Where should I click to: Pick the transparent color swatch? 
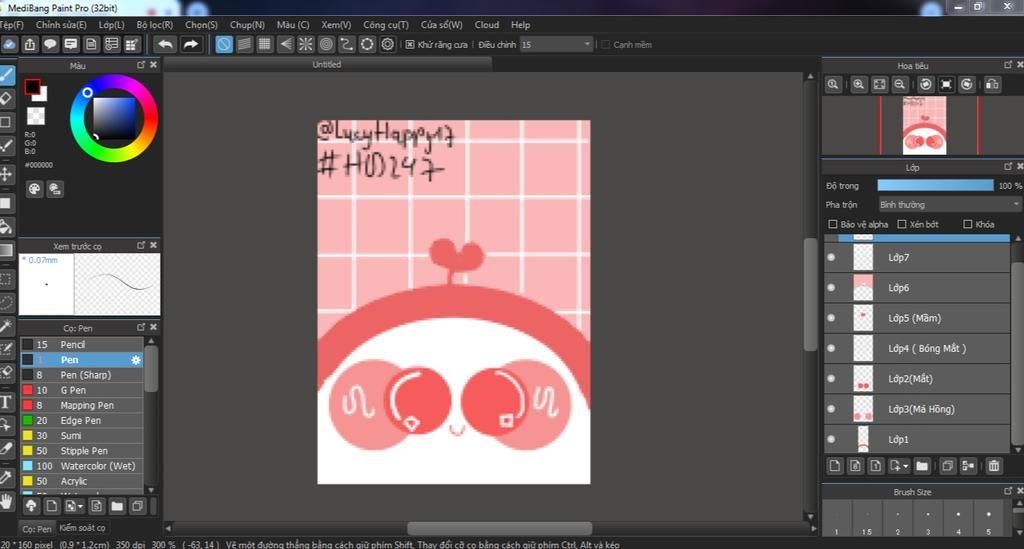coord(36,116)
